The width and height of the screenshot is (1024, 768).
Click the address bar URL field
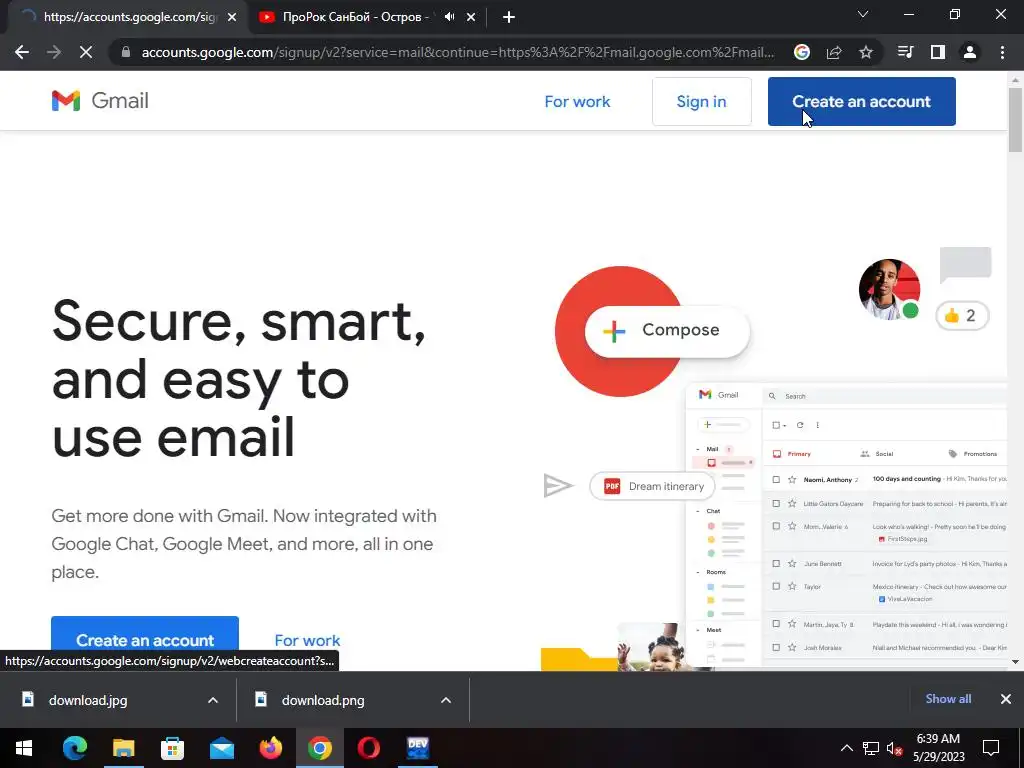(x=457, y=52)
